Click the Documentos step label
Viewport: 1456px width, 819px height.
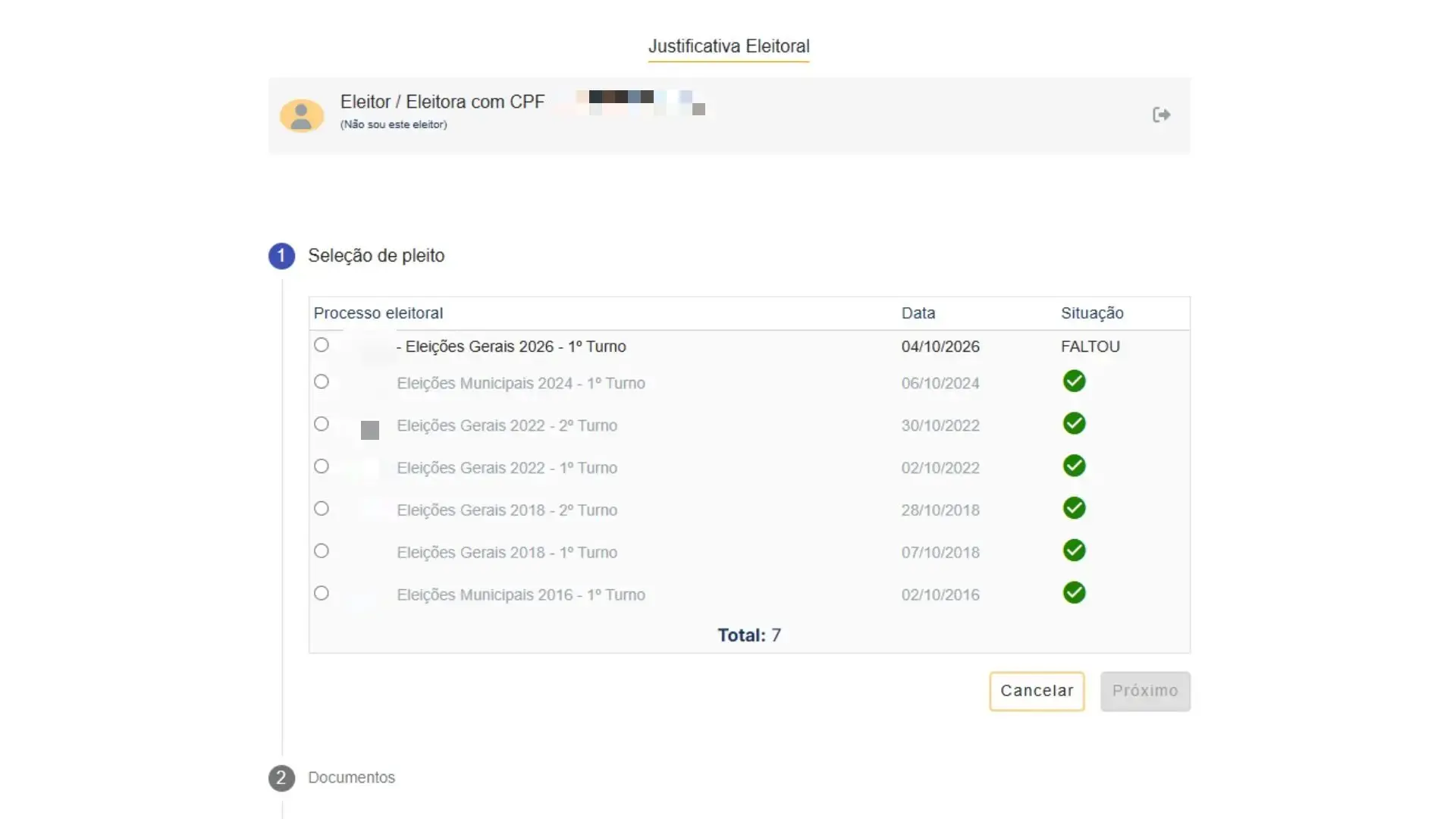351,777
